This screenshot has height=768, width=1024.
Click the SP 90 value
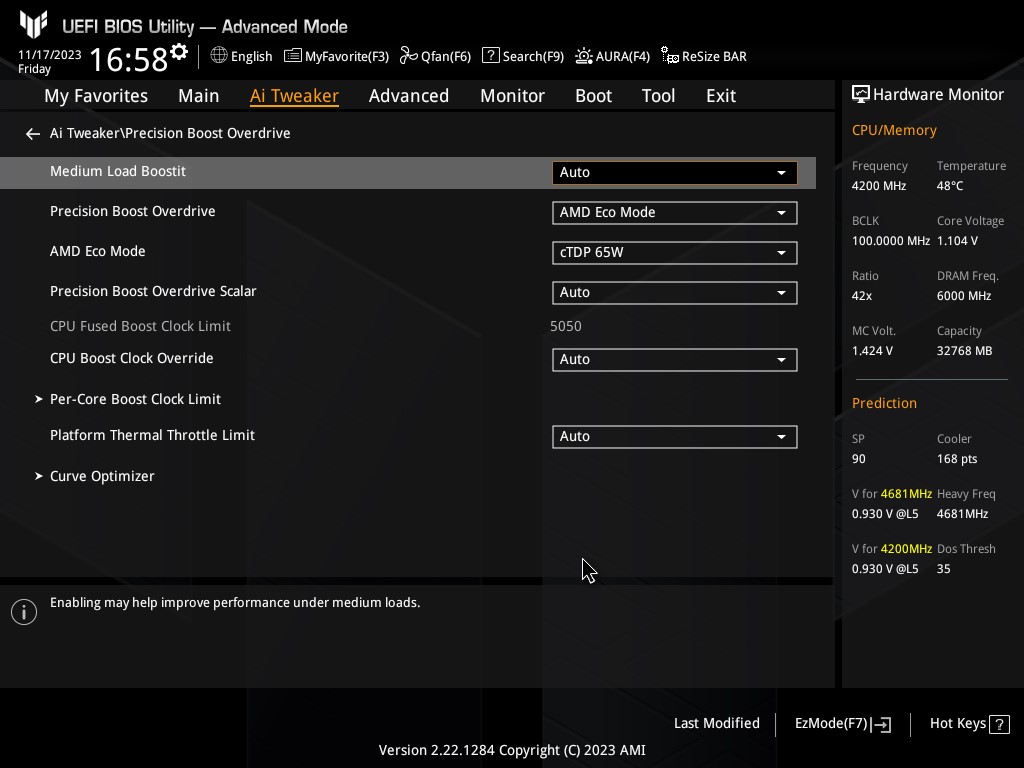click(858, 459)
